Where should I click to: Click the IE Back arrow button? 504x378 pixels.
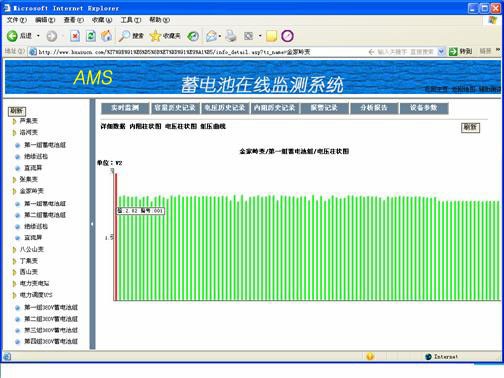point(12,36)
